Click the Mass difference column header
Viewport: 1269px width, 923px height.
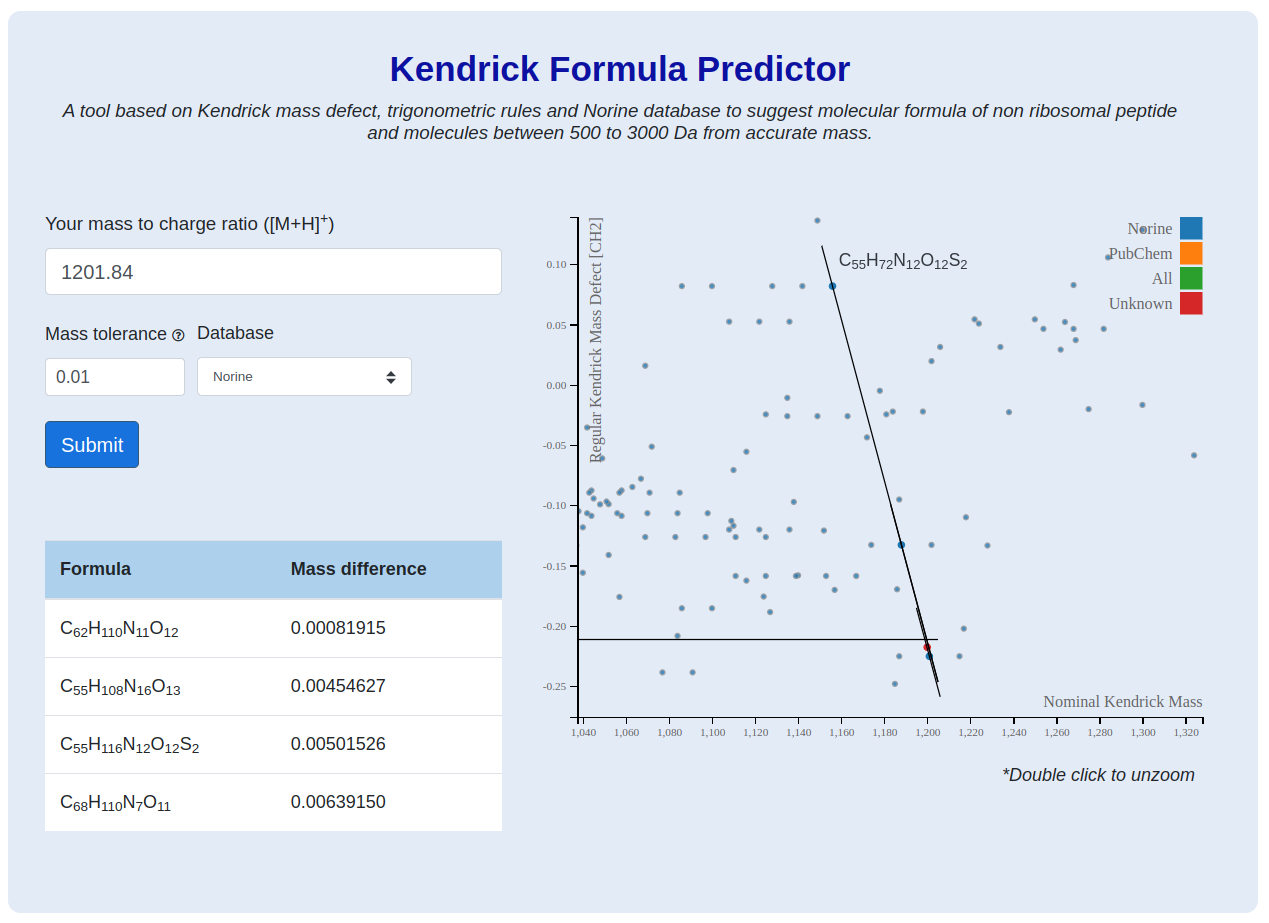(358, 569)
